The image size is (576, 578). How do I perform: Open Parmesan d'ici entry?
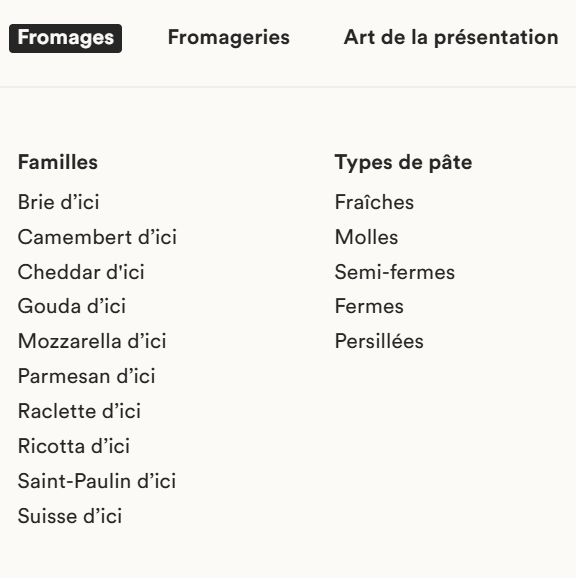[87, 376]
